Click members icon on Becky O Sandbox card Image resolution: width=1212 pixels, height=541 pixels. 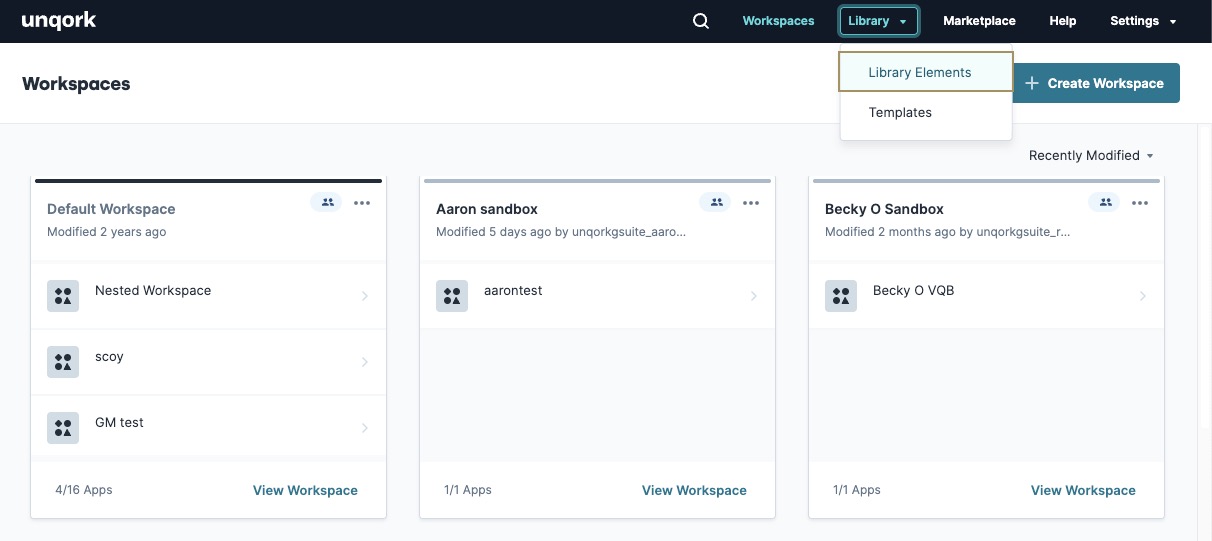[1104, 203]
